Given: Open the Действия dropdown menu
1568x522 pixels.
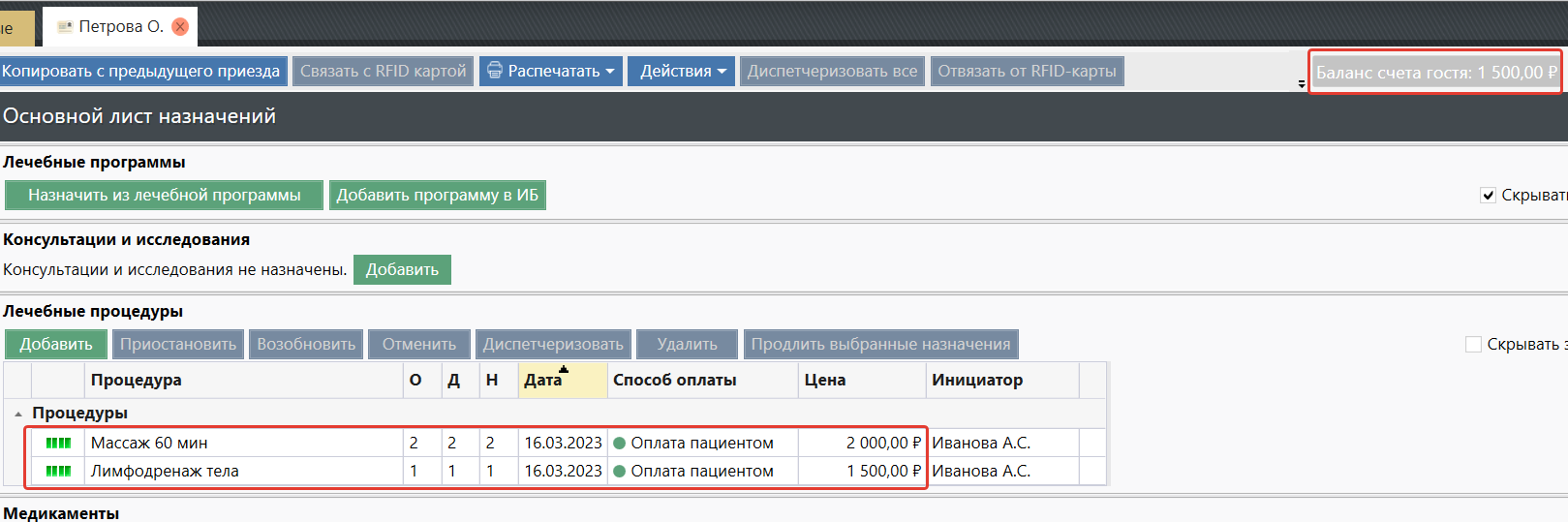Looking at the screenshot, I should pos(681,71).
